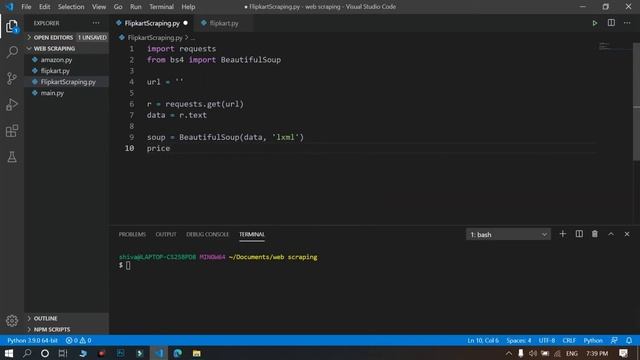Select Python 3.9.0 64-bit interpreter

[x=32, y=340]
